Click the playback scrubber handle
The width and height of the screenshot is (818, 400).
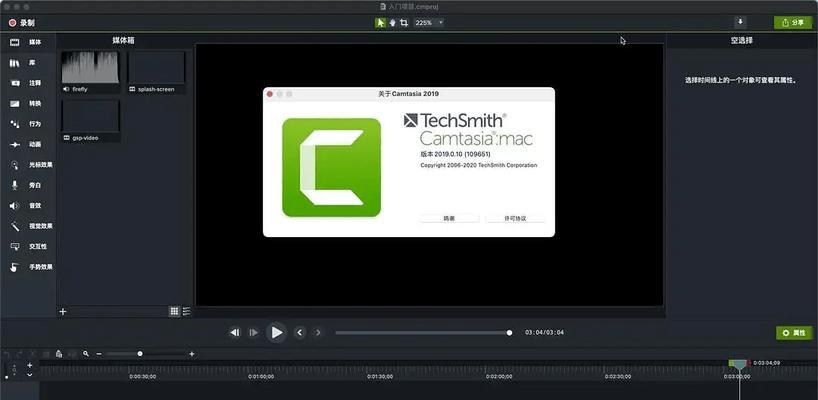[509, 332]
